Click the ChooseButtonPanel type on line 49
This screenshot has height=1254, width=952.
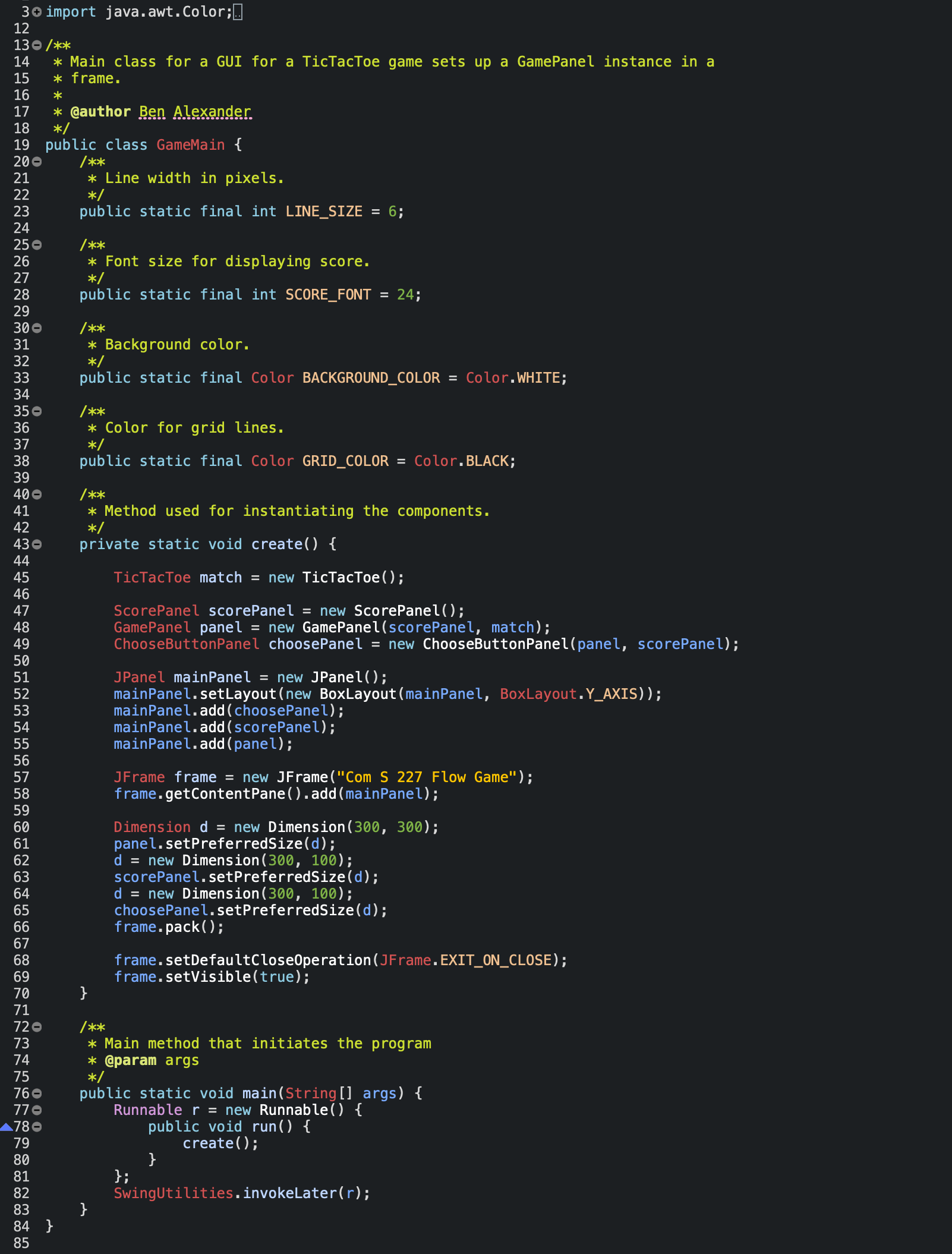point(187,644)
